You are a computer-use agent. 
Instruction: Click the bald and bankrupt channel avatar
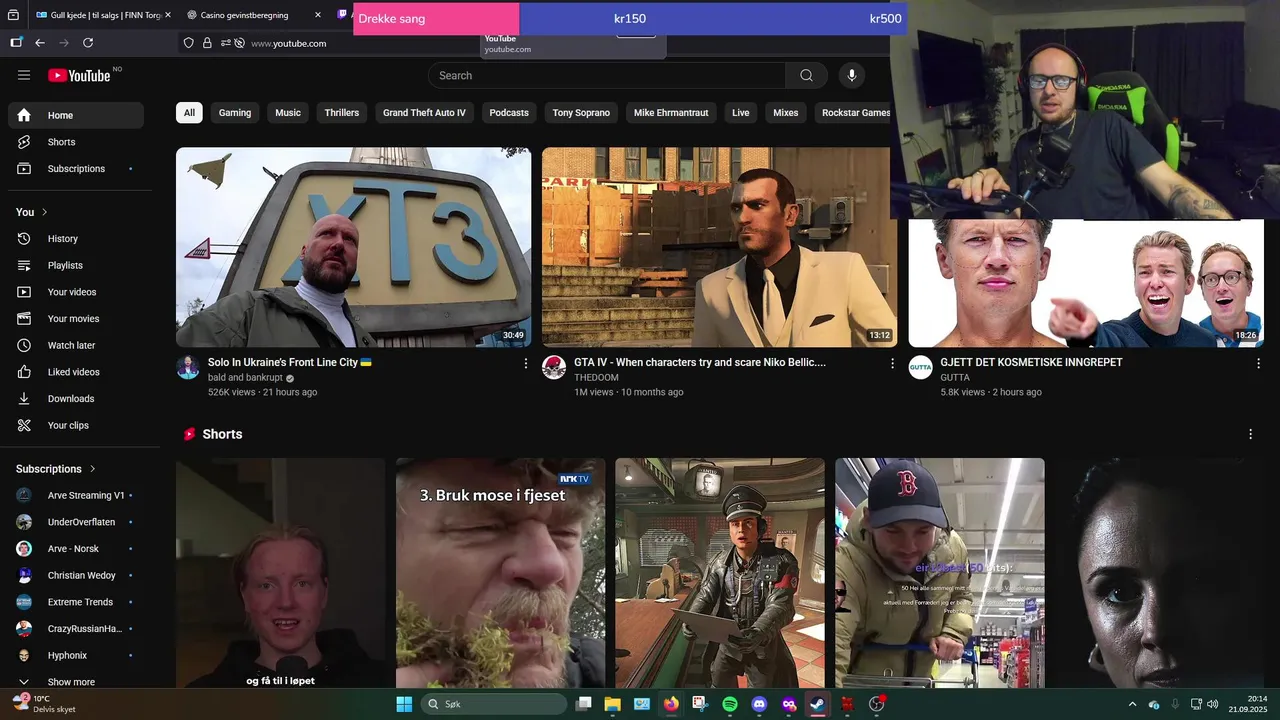pyautogui.click(x=188, y=367)
